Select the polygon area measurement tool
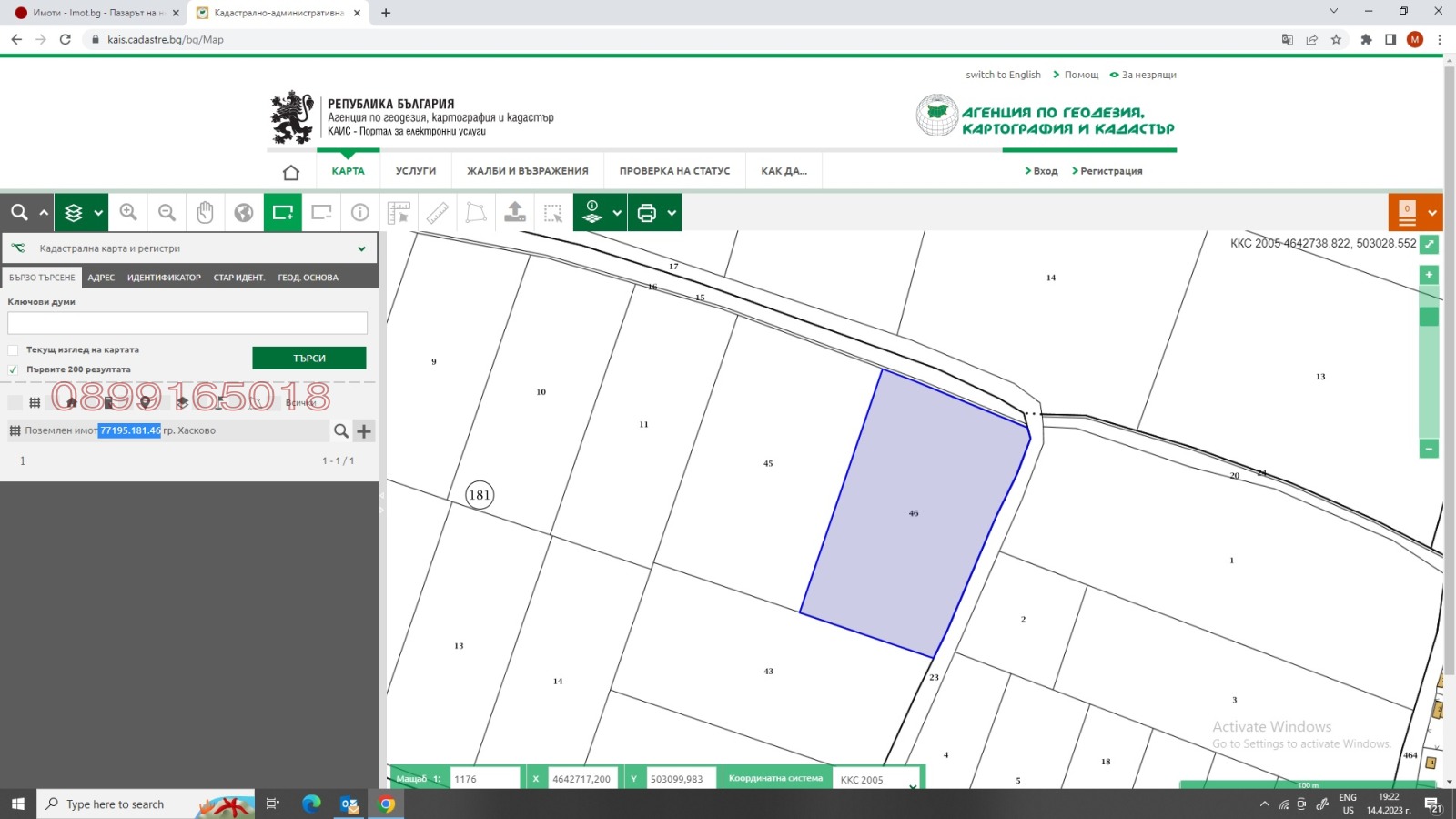Image resolution: width=1456 pixels, height=819 pixels. pyautogui.click(x=476, y=212)
